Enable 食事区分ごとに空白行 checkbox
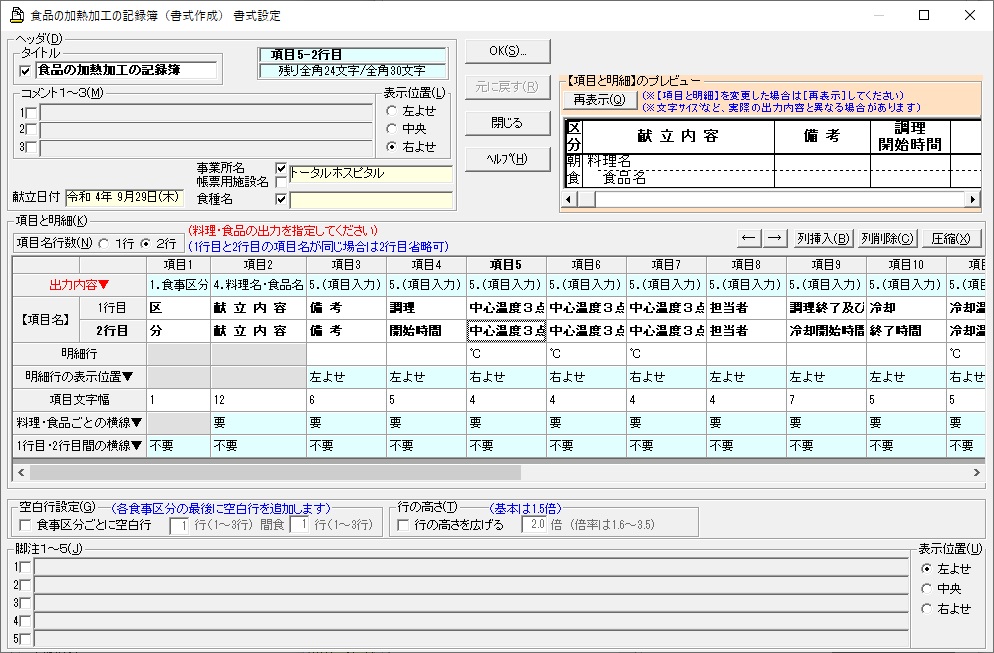This screenshot has height=653, width=994. click(25, 525)
